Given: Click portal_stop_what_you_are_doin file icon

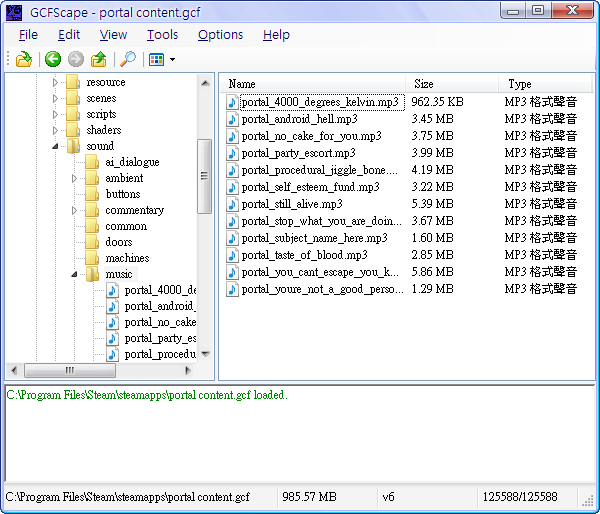Looking at the screenshot, I should (x=232, y=221).
